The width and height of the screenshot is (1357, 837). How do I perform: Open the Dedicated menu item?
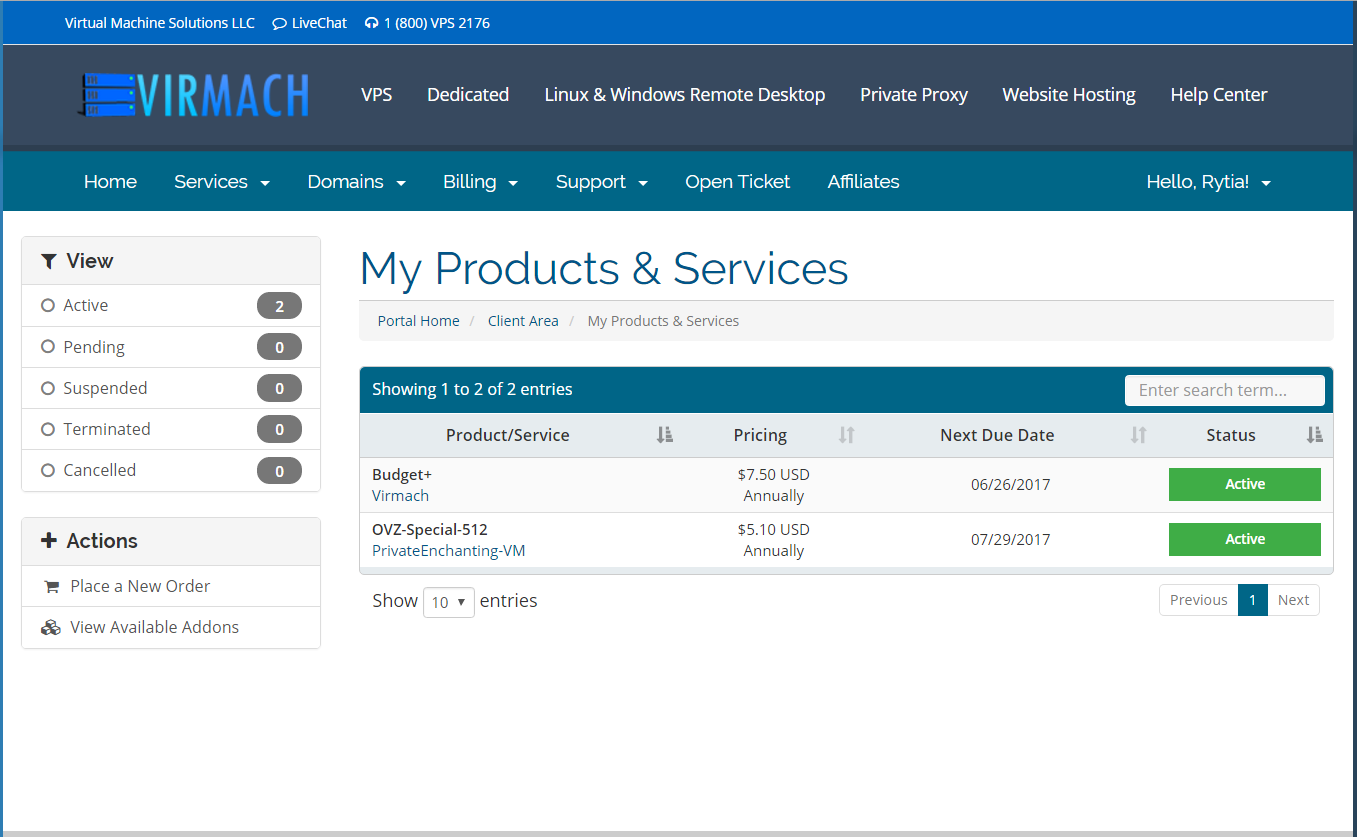click(x=468, y=95)
